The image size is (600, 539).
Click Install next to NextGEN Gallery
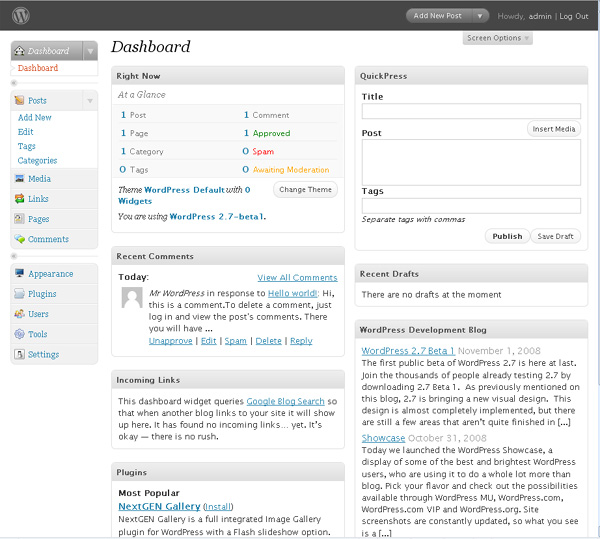click(218, 507)
